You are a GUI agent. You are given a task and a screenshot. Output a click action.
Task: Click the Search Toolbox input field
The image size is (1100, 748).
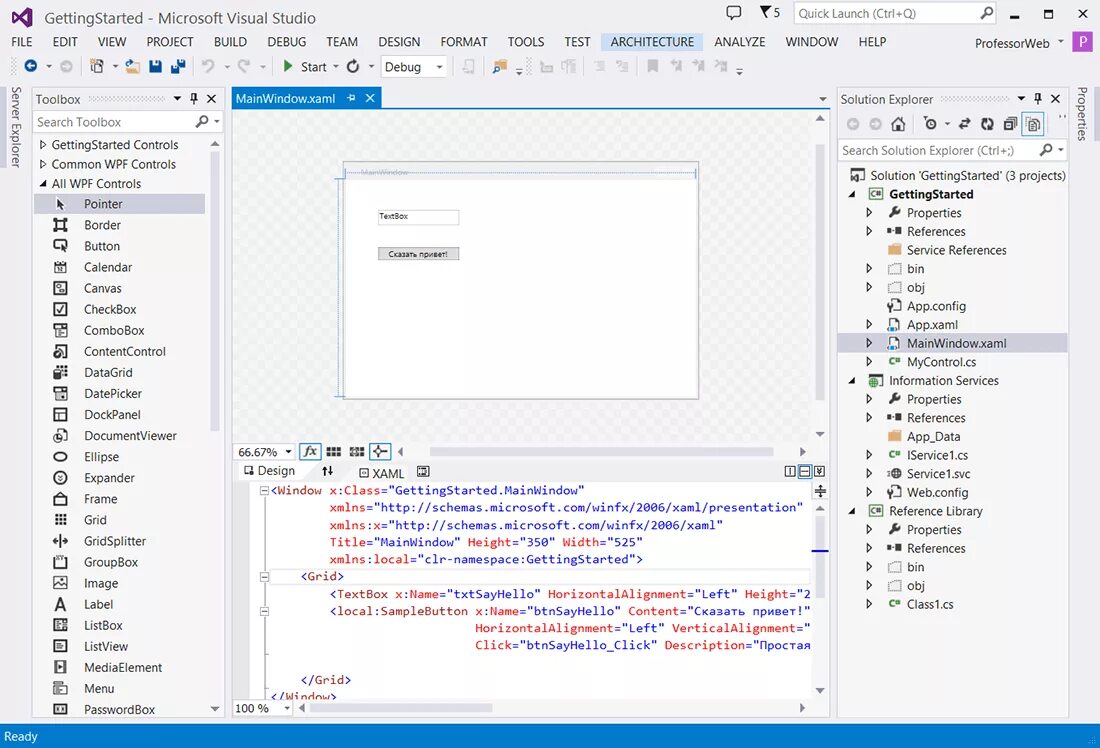coord(127,122)
